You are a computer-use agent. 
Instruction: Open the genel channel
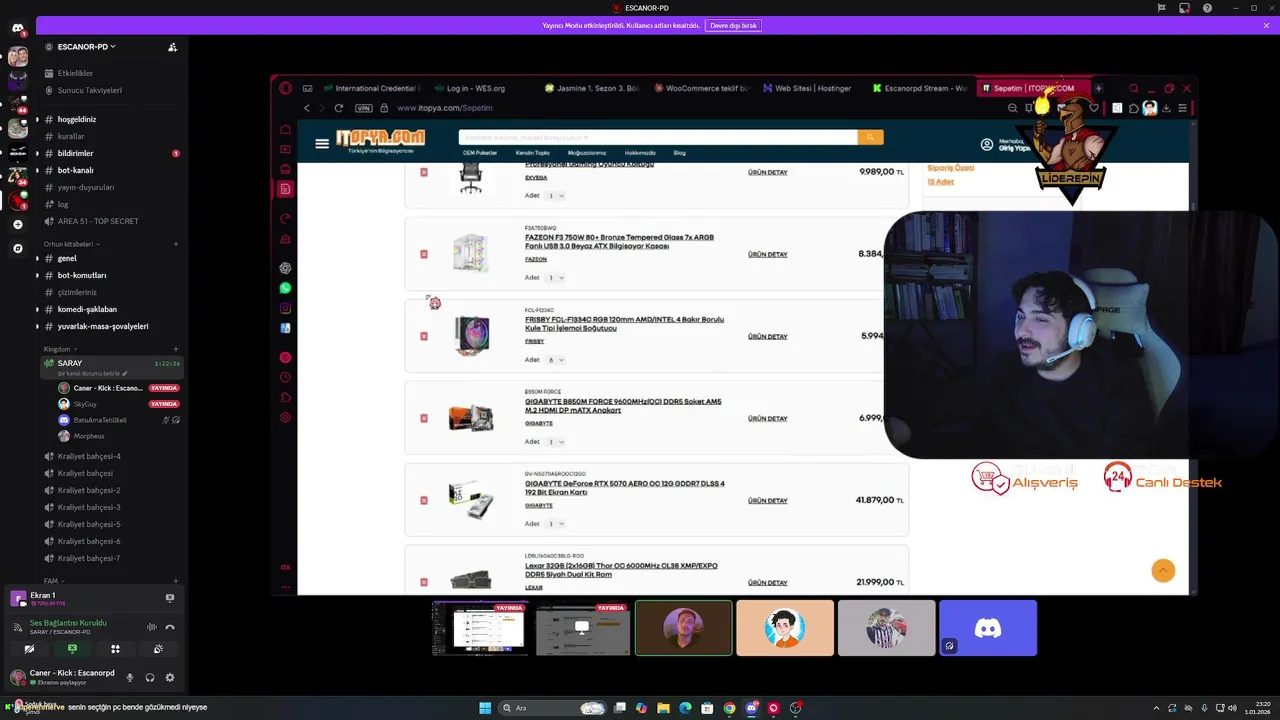[67, 258]
